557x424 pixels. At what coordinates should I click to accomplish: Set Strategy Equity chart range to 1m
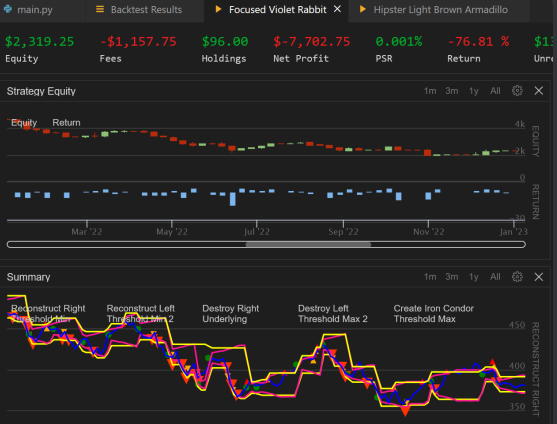pos(430,91)
